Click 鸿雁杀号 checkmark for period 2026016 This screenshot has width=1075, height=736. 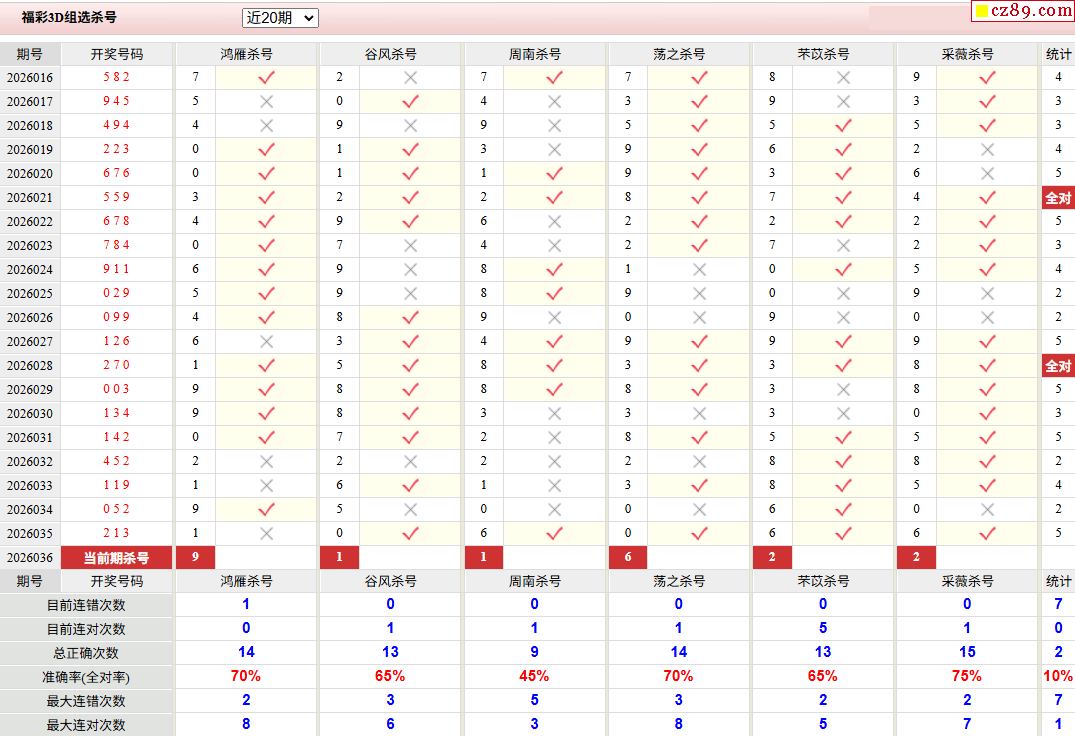(x=266, y=77)
